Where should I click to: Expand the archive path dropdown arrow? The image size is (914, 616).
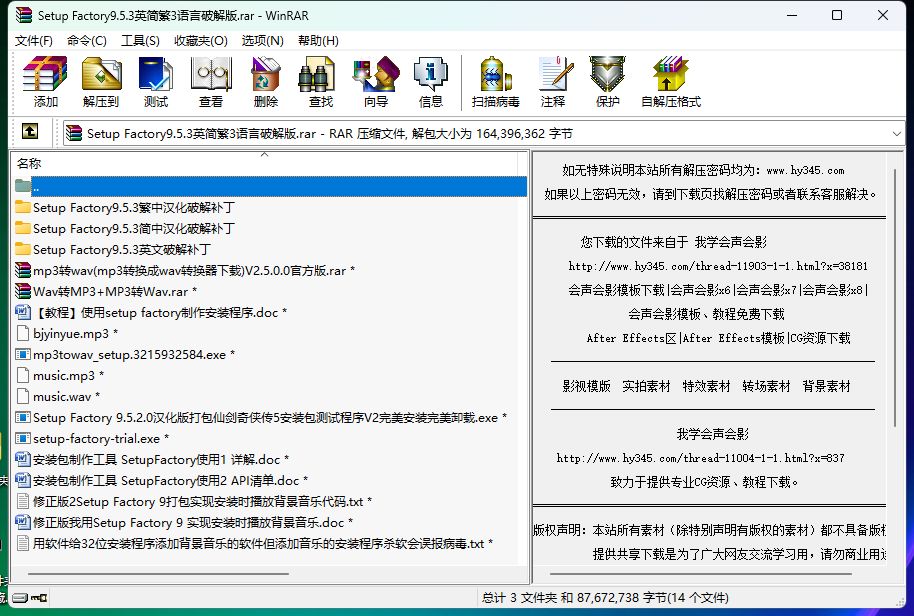(897, 133)
